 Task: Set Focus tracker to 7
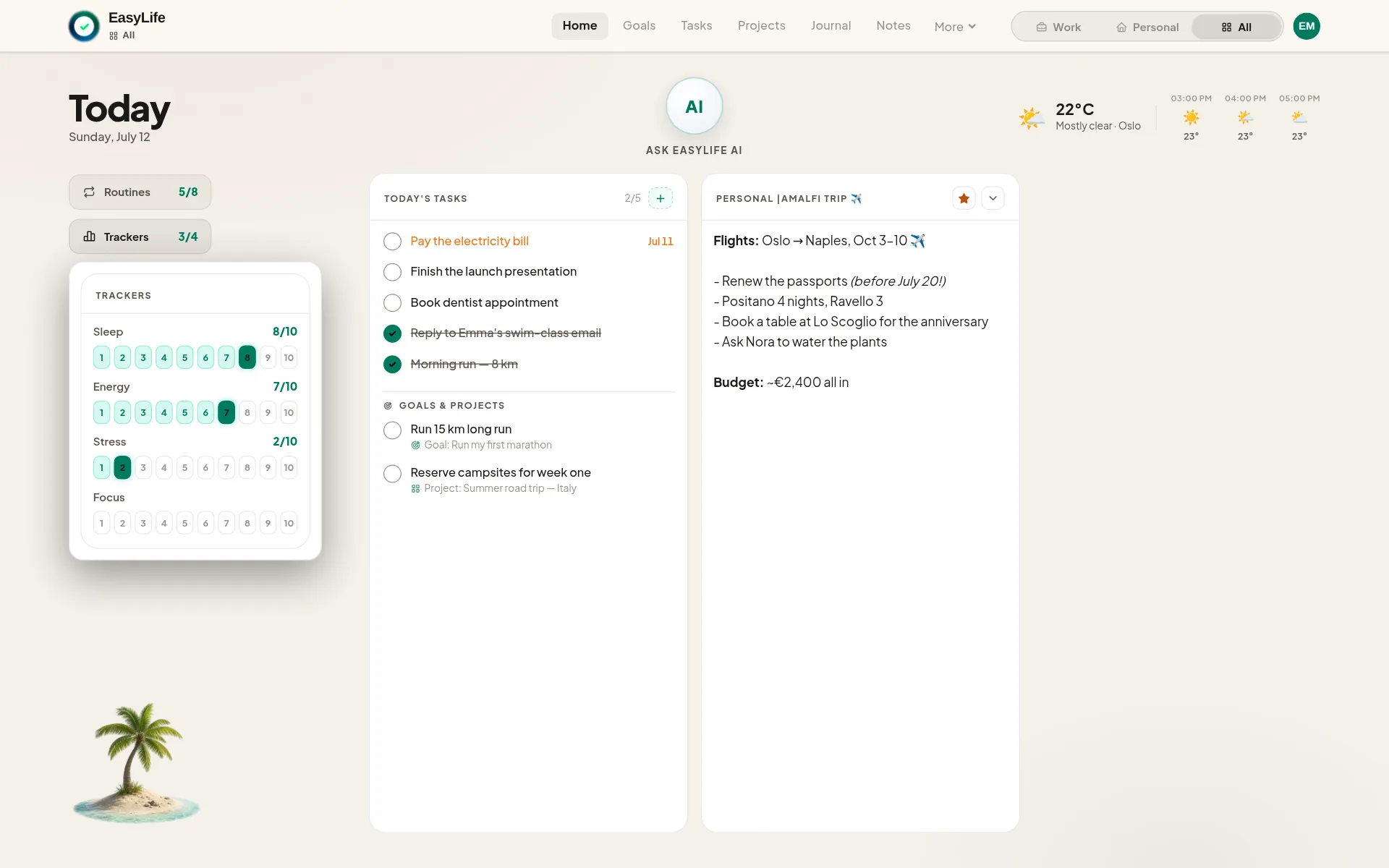click(226, 523)
